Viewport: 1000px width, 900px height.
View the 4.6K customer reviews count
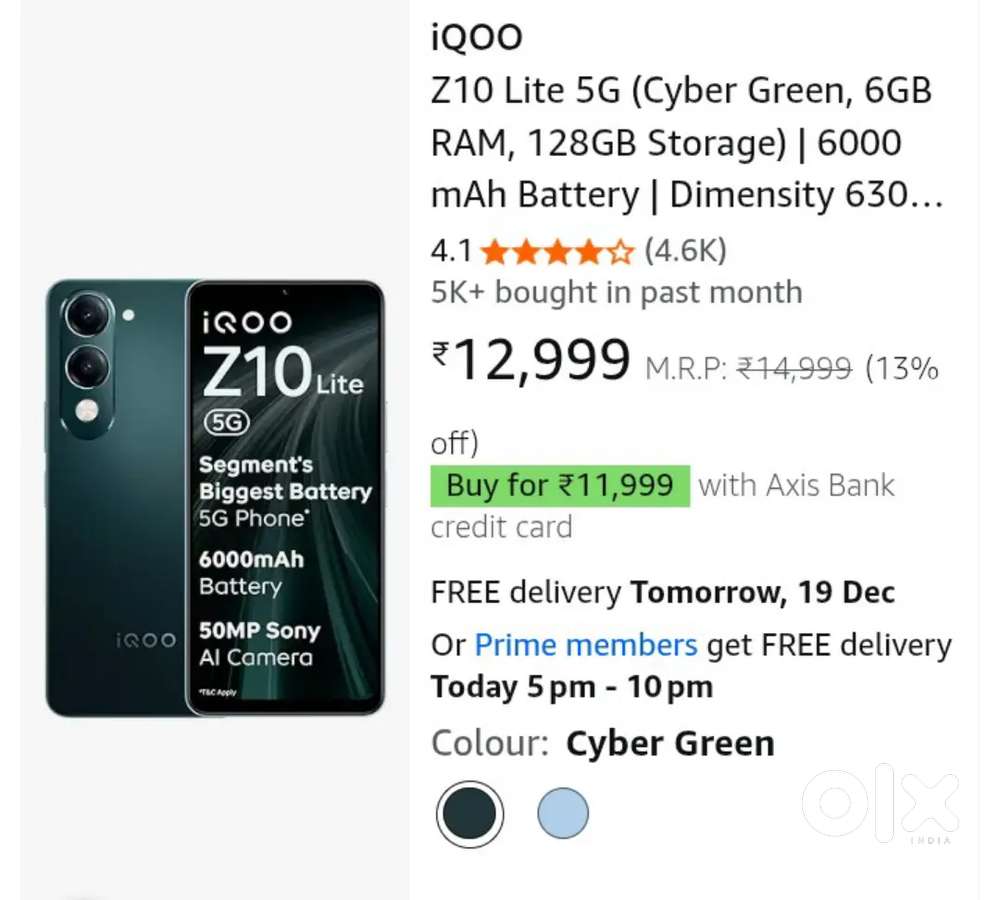tap(685, 251)
